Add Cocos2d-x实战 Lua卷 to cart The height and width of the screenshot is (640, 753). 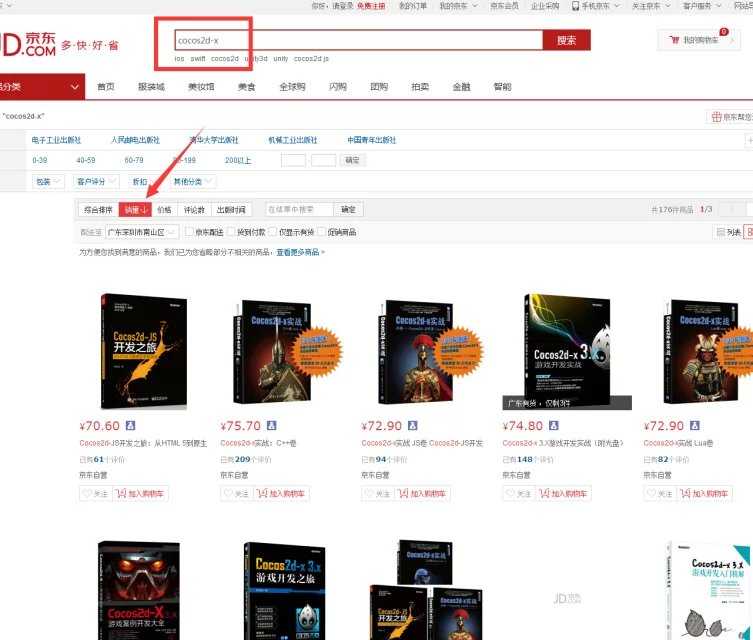(x=704, y=494)
